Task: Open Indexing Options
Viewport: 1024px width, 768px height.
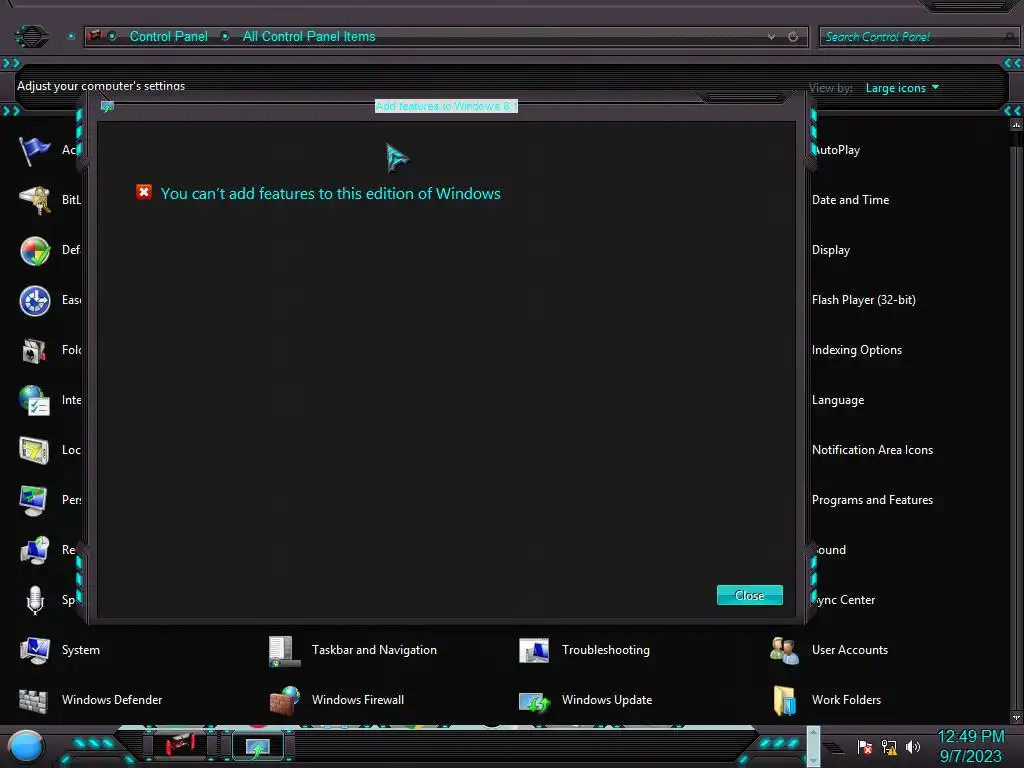Action: point(857,350)
